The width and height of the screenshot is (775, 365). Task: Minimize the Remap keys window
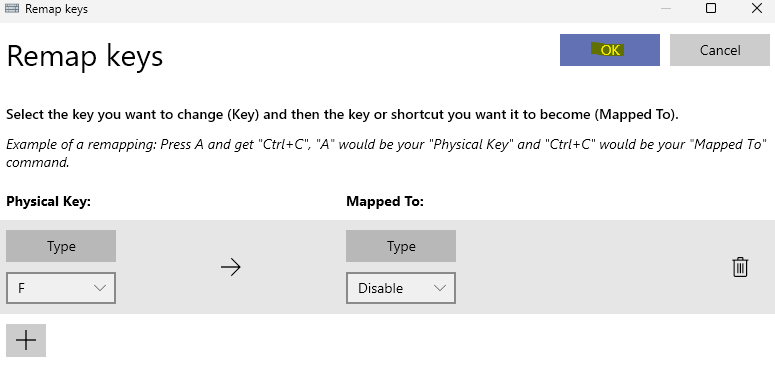[666, 8]
